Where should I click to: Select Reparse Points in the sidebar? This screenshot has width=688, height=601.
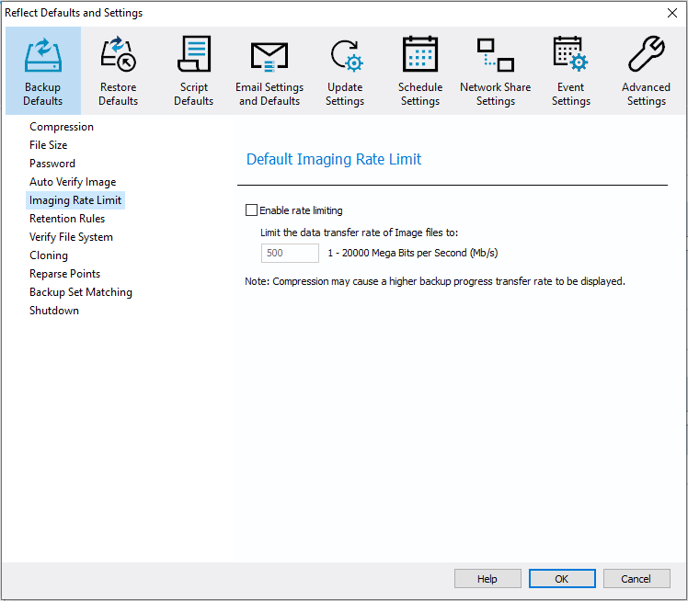pyautogui.click(x=65, y=274)
